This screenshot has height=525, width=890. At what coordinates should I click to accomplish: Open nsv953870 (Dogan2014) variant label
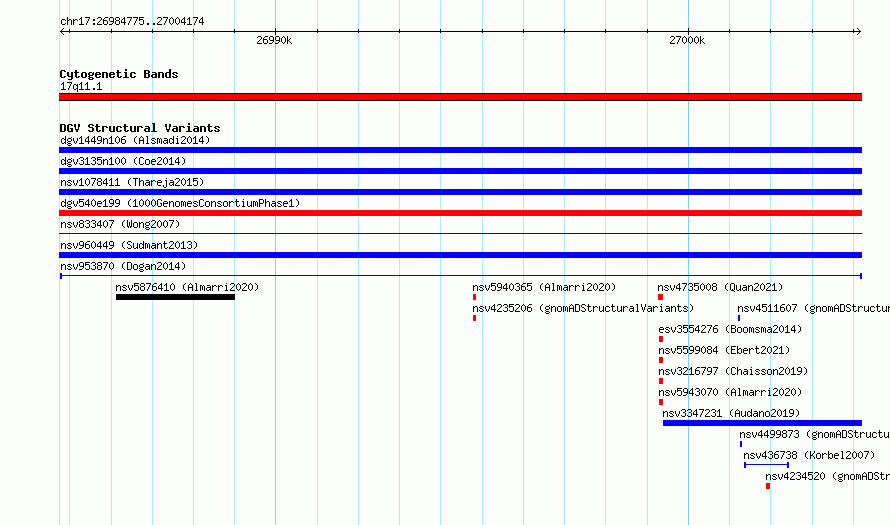tap(123, 266)
